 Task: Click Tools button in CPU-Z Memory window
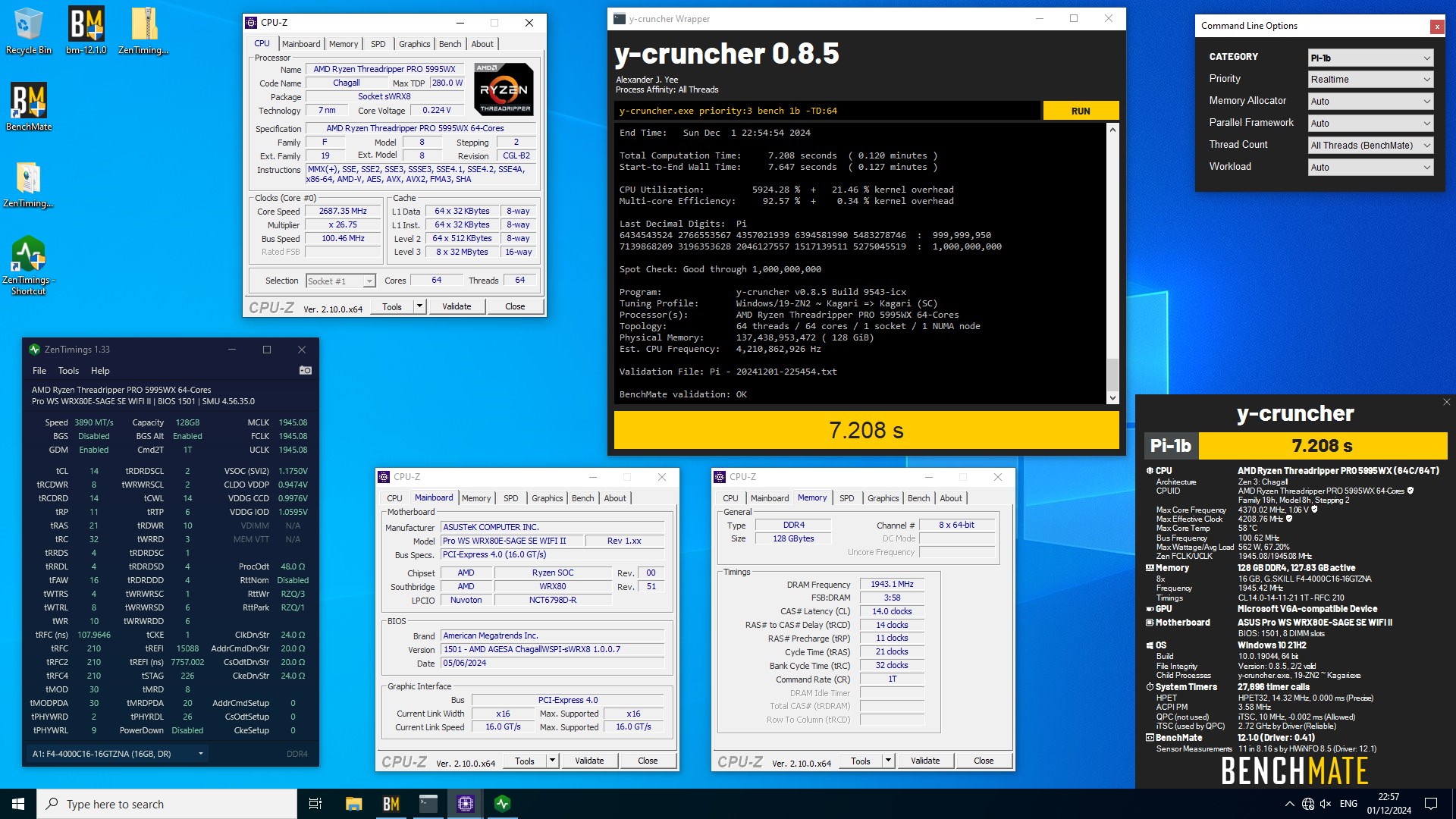pyautogui.click(x=861, y=761)
